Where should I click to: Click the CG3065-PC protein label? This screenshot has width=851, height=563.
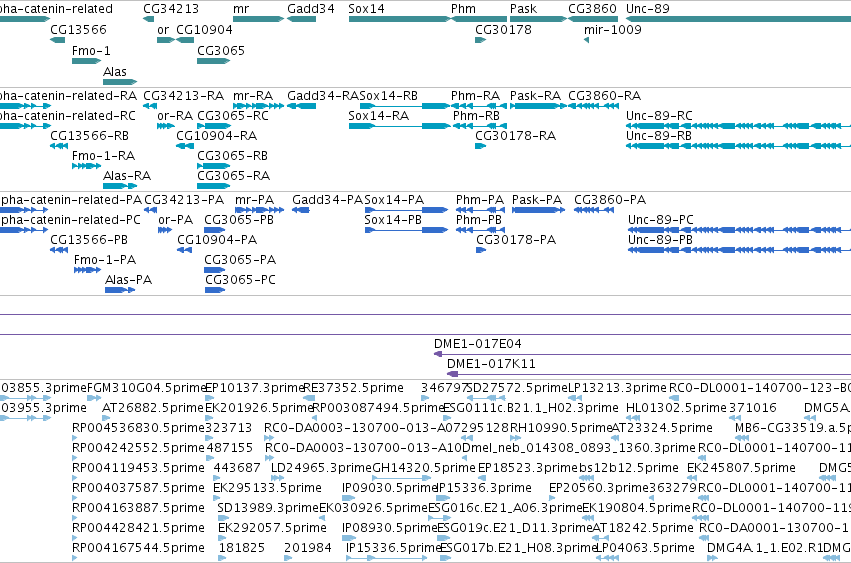(240, 280)
